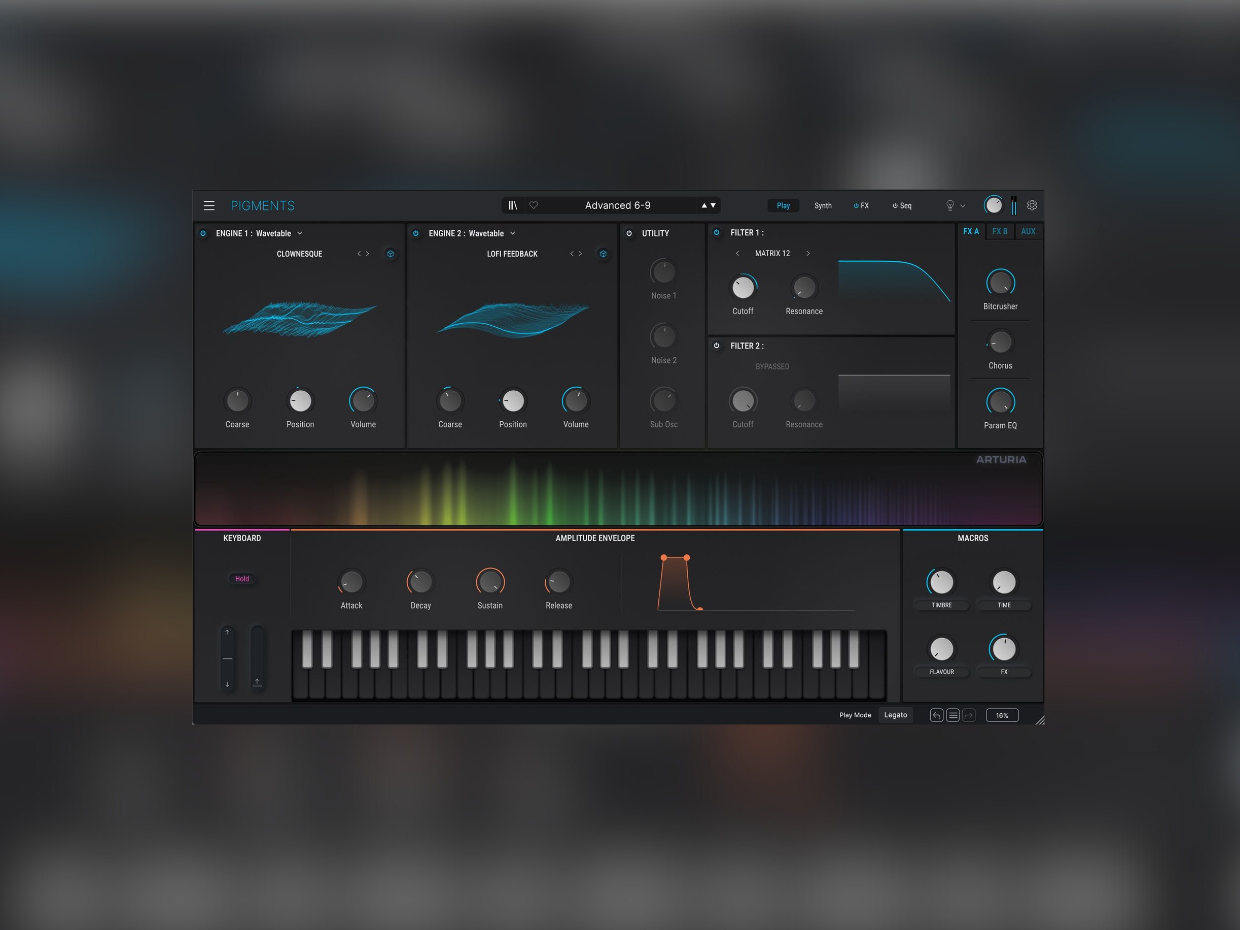Screen dimensions: 1240x930
Task: Select next Filter 1 type after MATRIX 12
Action: point(808,253)
